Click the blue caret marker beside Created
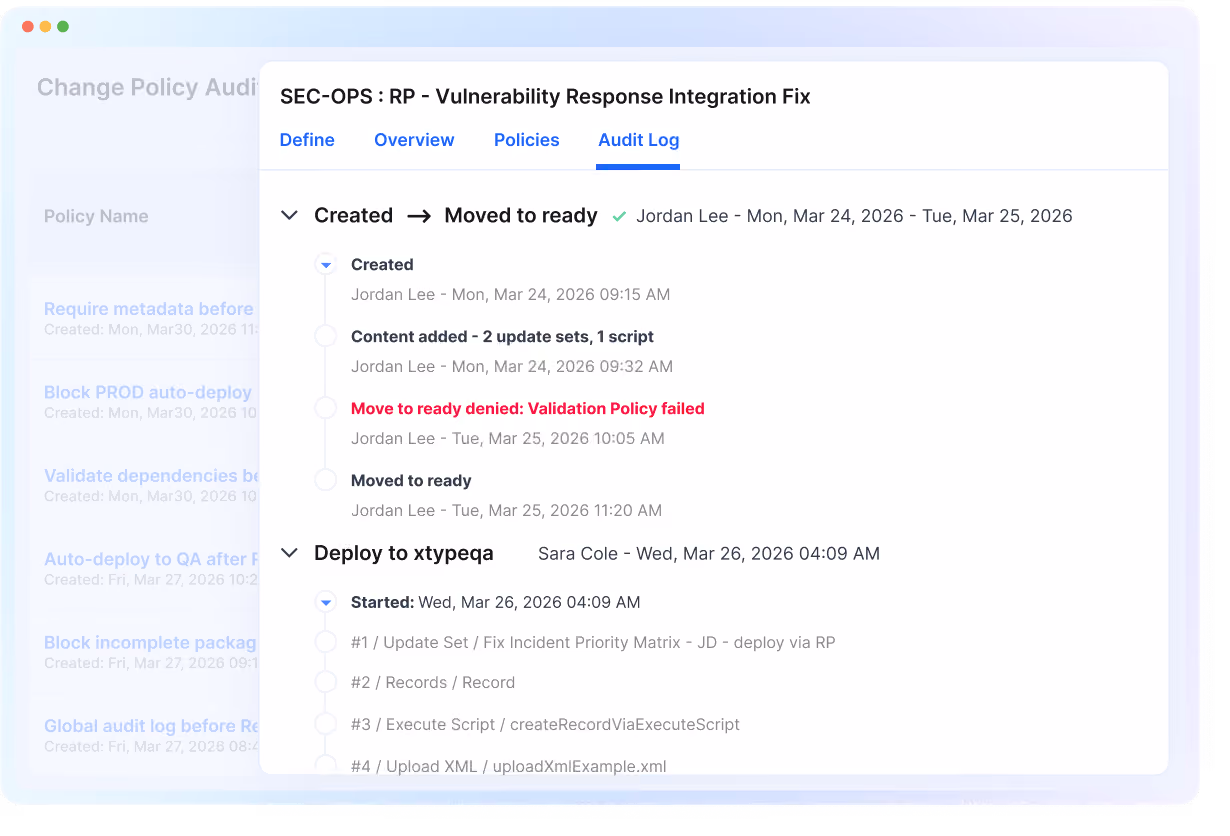 click(326, 265)
